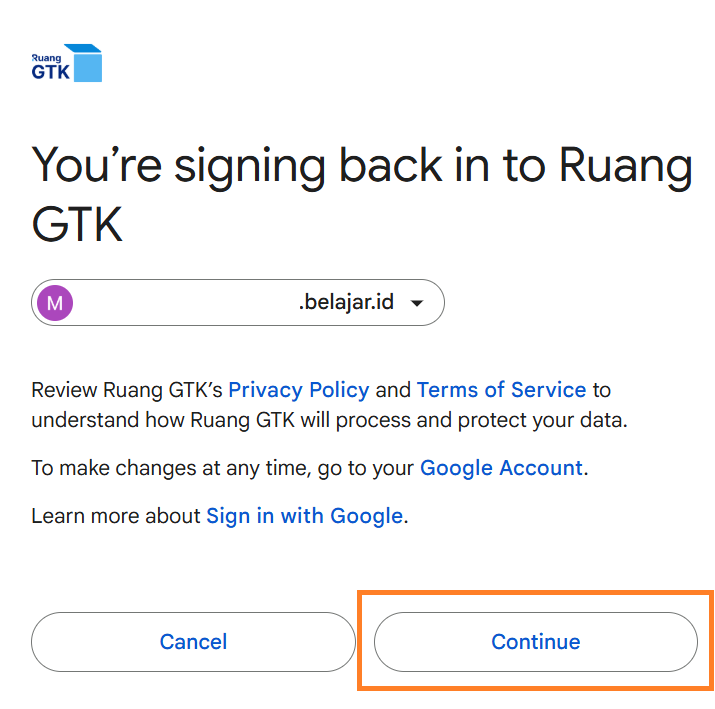
Task: Click "GTK" on the heading's second line
Action: tap(77, 225)
